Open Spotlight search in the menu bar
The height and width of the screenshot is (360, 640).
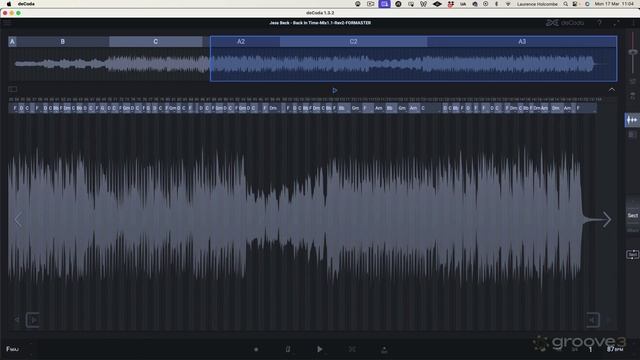pyautogui.click(x=565, y=4)
